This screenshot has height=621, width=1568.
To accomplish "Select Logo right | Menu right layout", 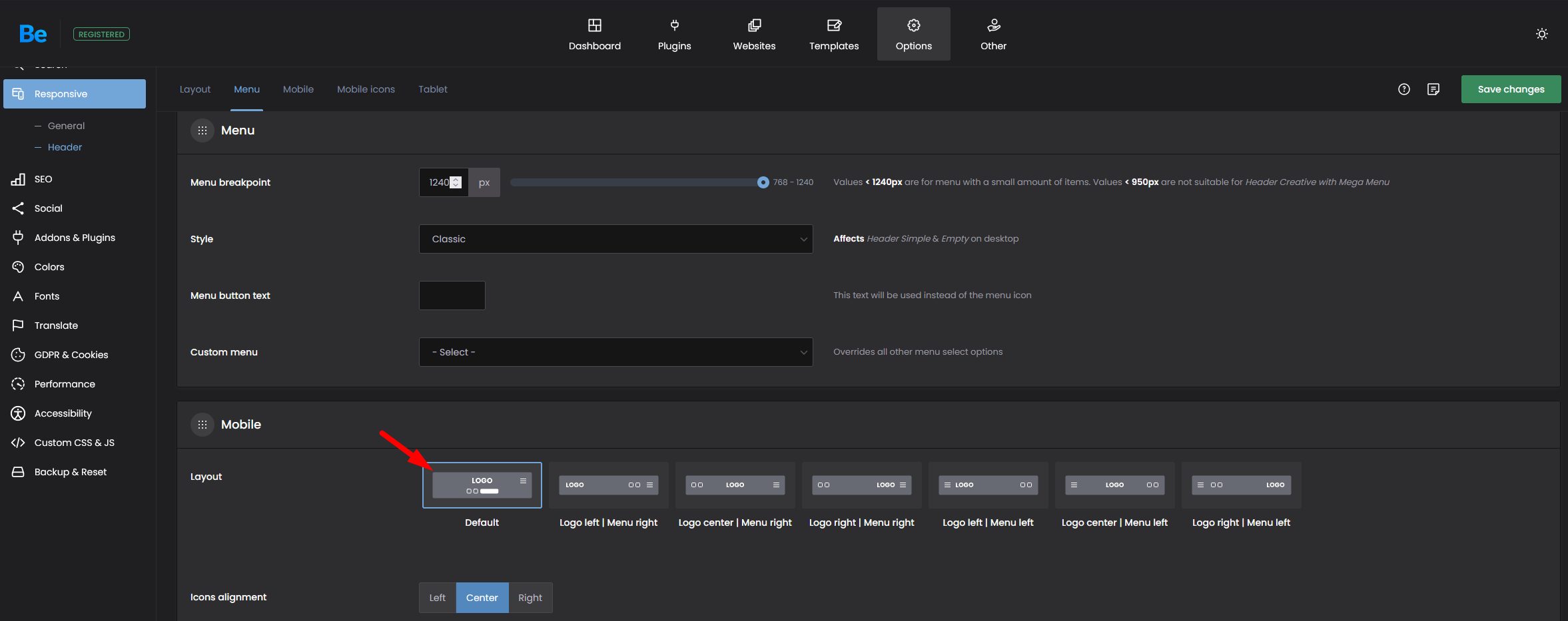I will pos(861,485).
